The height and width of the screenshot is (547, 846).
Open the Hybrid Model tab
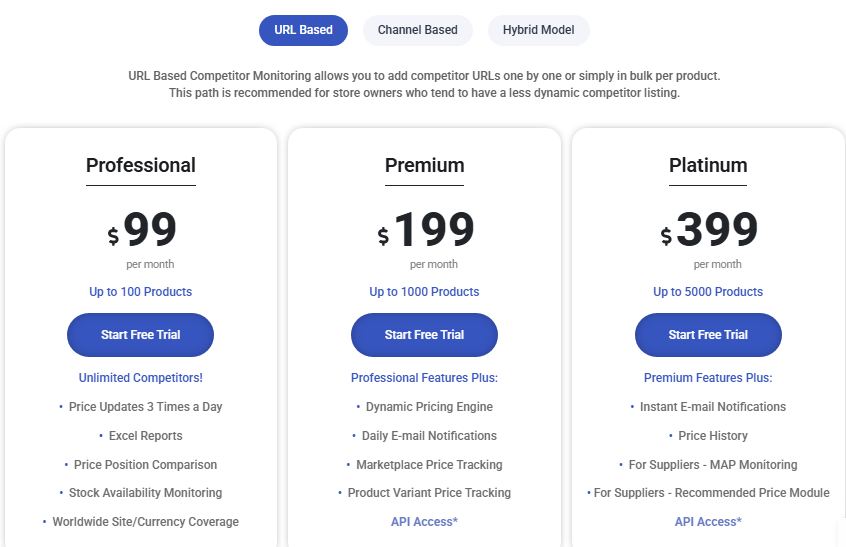point(539,30)
